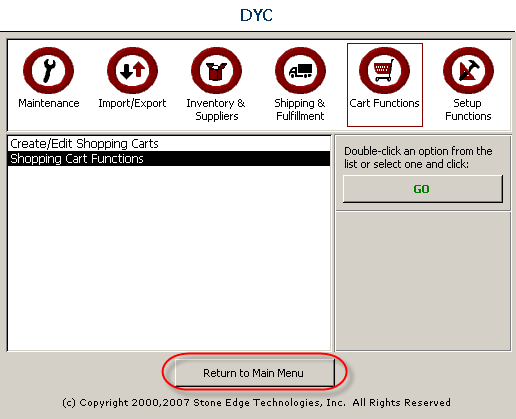
Task: Click the Import/Export text label
Action: coord(132,103)
